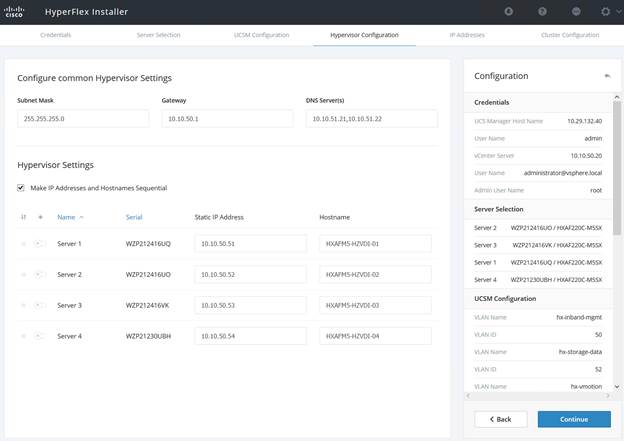Click the horizontal scrollbar's left arrow in Configuration
The image size is (624, 441).
coord(468,396)
